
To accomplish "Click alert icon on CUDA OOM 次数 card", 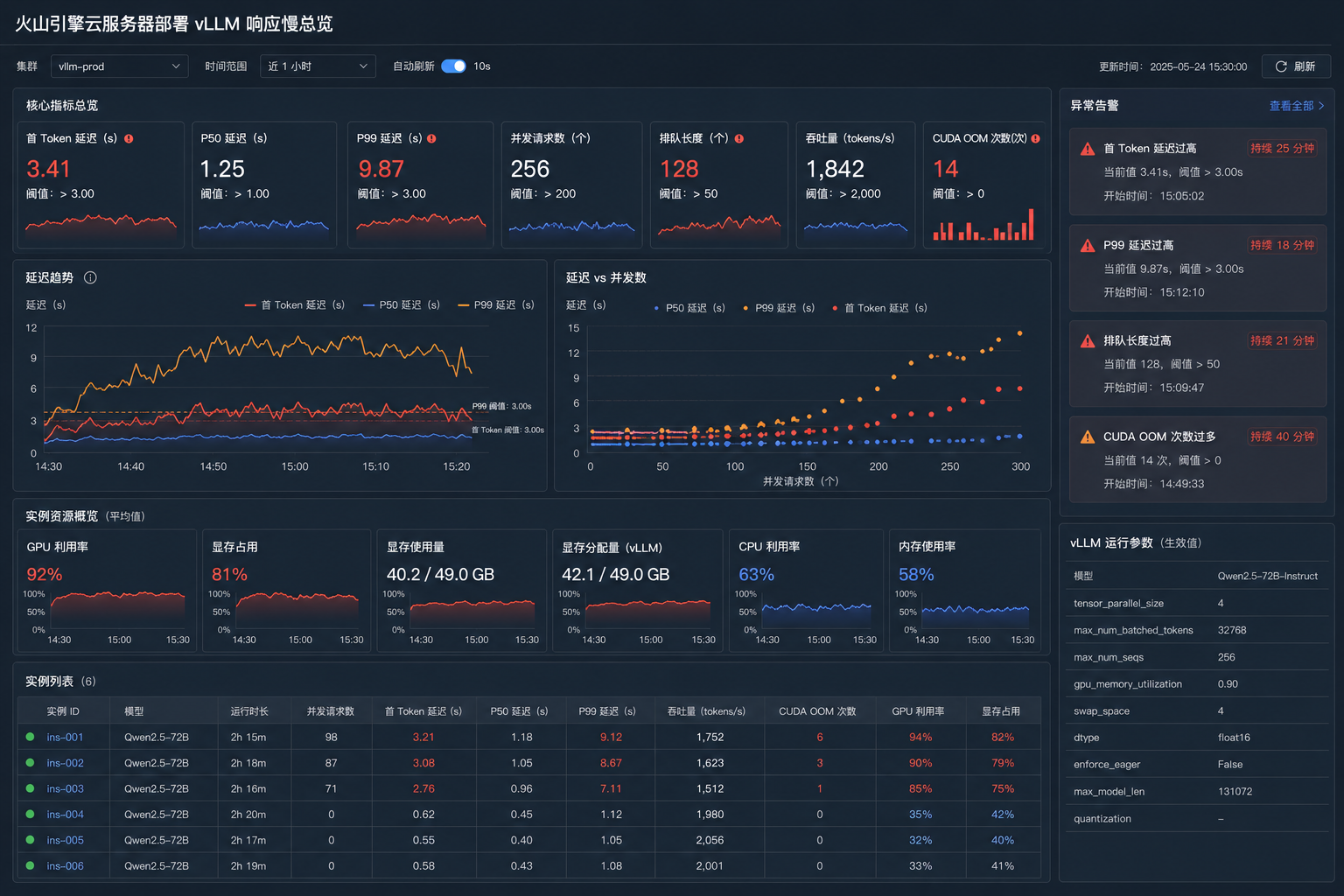I will click(x=1035, y=138).
